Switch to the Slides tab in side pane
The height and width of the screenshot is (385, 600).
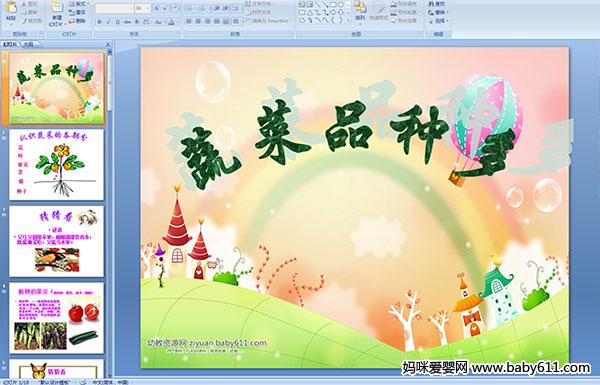coord(10,44)
